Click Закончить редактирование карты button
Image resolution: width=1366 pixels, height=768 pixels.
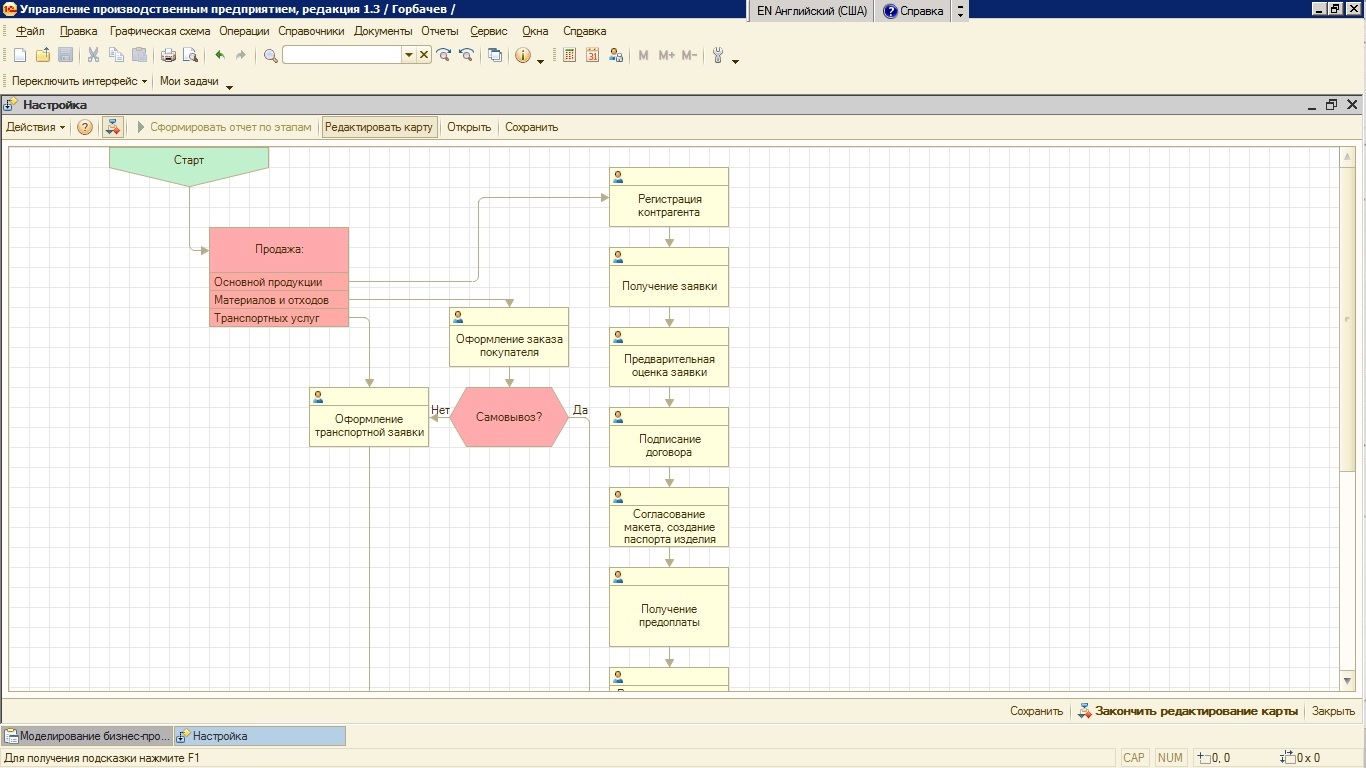(x=1195, y=711)
